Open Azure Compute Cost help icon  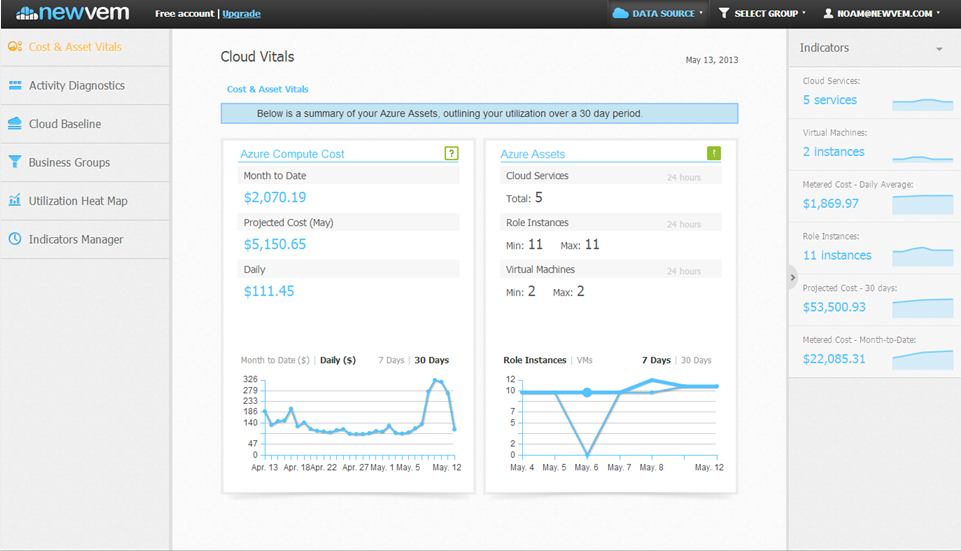pyautogui.click(x=451, y=153)
